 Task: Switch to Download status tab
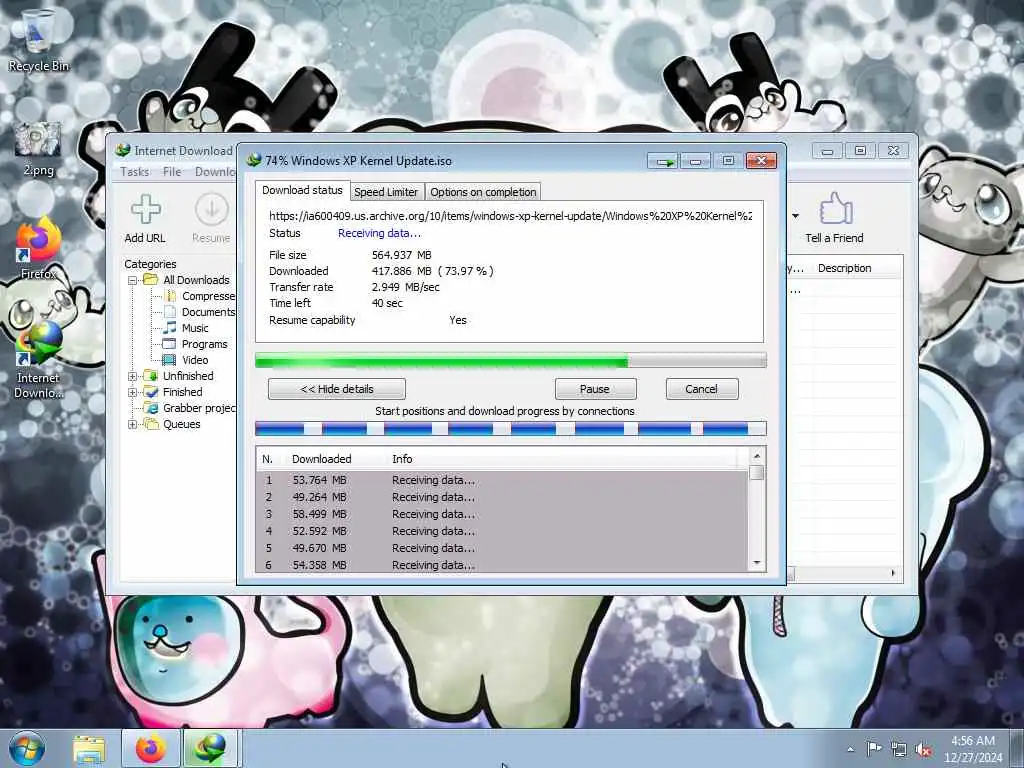click(302, 190)
